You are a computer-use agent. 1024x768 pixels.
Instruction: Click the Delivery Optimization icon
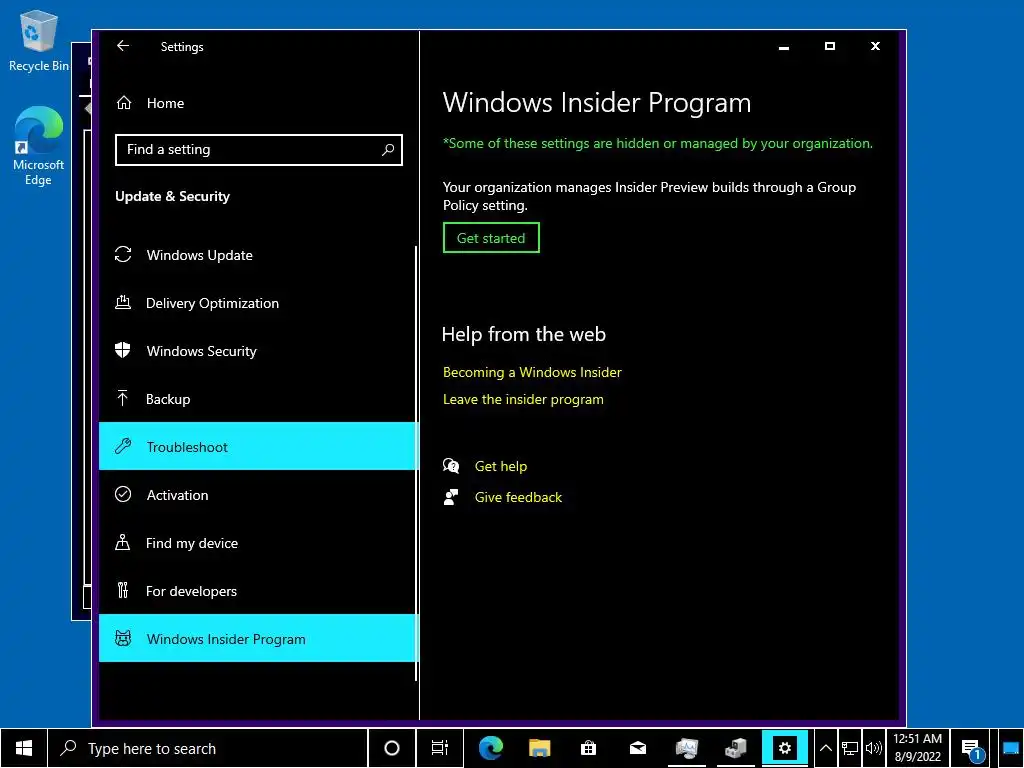point(123,302)
